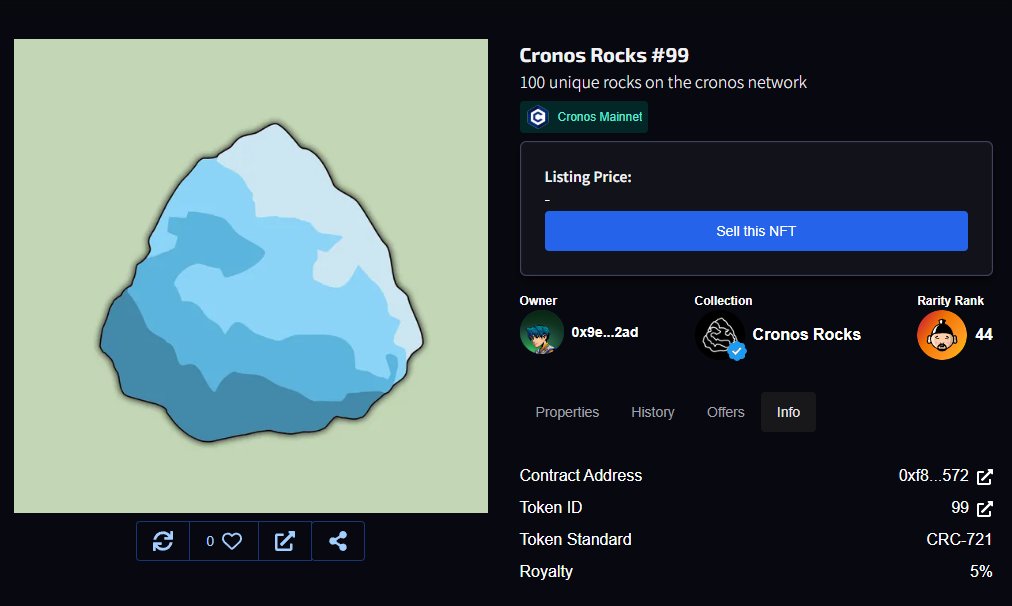This screenshot has width=1012, height=606.
Task: Refresh the NFT metadata
Action: [x=162, y=541]
